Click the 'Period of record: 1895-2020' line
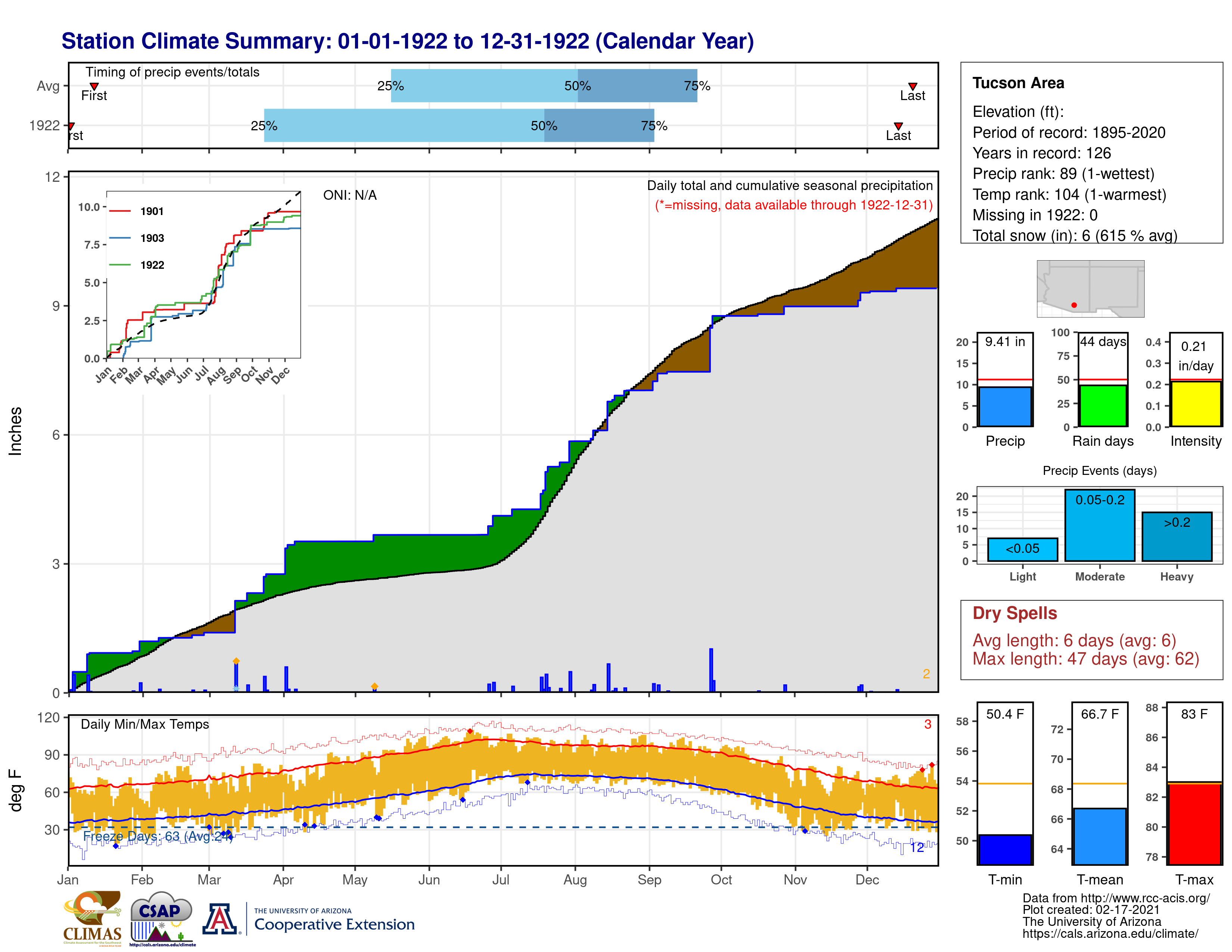 [x=1068, y=133]
